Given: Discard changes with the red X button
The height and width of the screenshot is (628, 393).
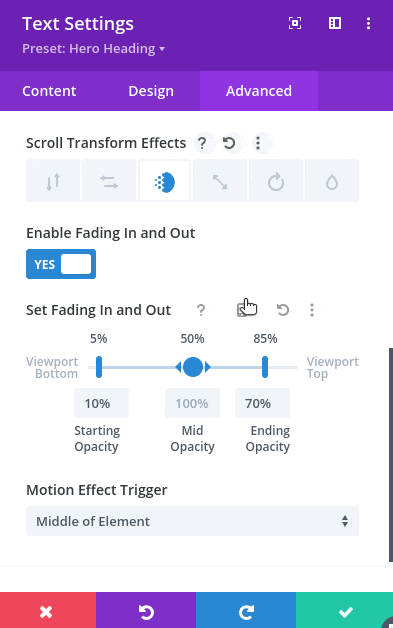Looking at the screenshot, I should point(46,612).
